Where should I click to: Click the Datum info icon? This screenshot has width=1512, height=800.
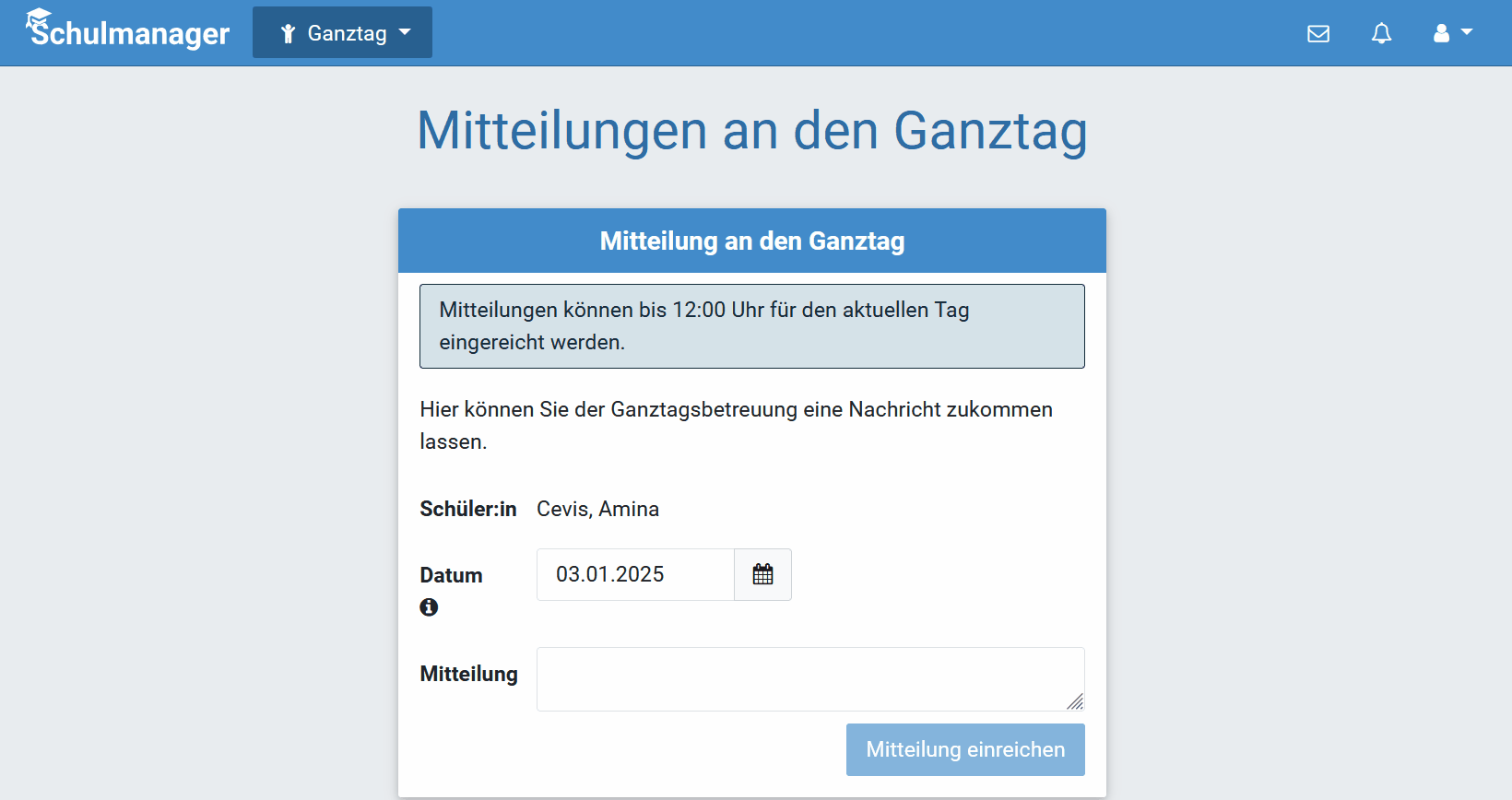tap(429, 606)
